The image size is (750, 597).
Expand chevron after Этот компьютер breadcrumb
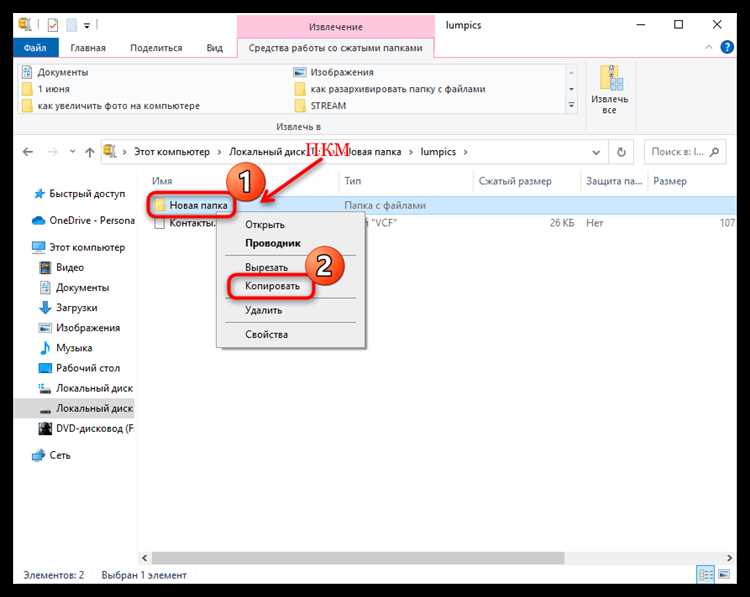[x=220, y=152]
